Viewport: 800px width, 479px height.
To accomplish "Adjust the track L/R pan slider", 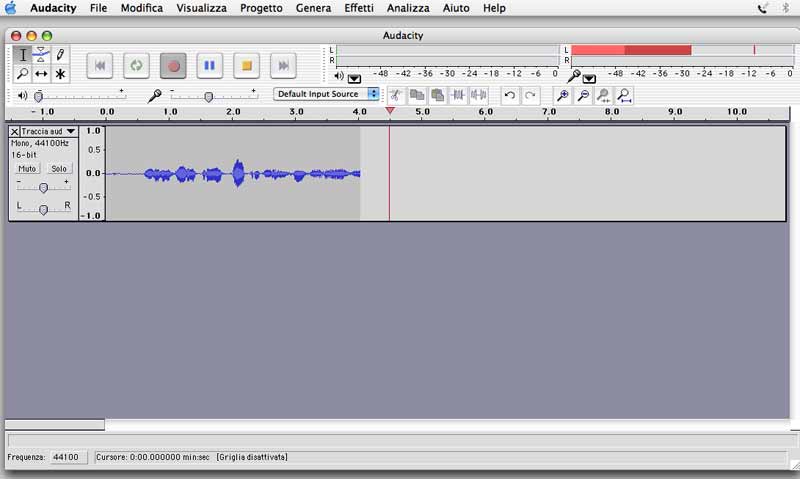I will (43, 209).
